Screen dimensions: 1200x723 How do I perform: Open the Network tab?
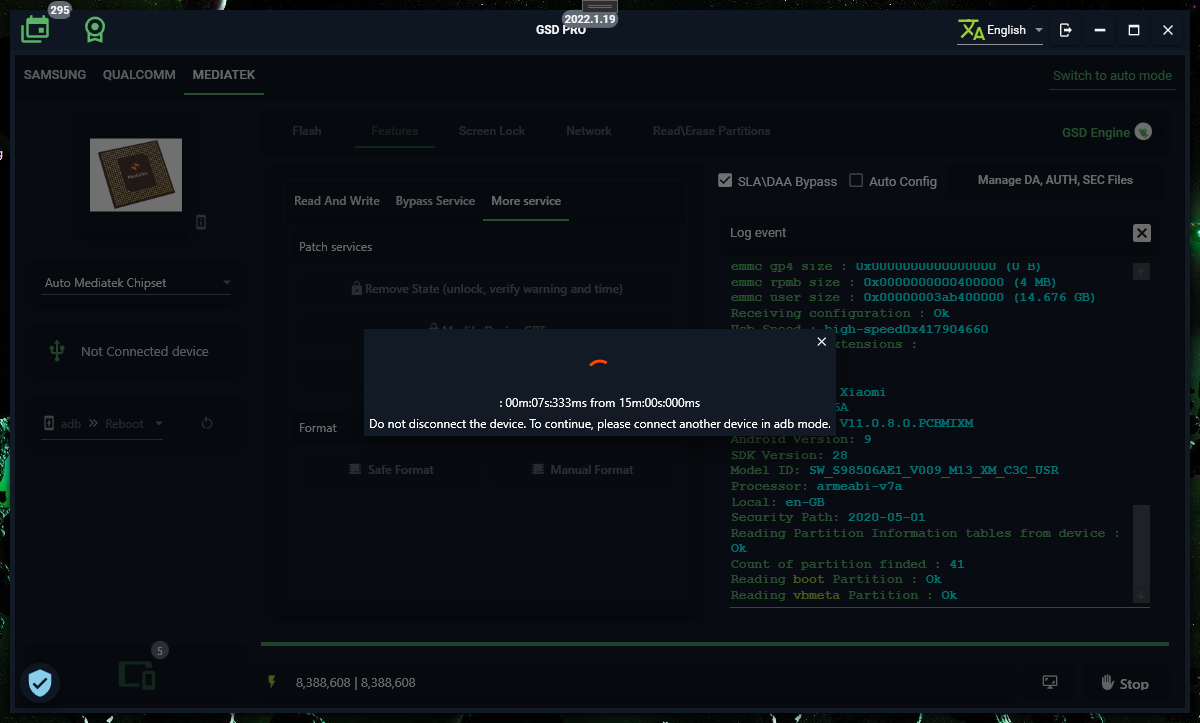coord(589,131)
